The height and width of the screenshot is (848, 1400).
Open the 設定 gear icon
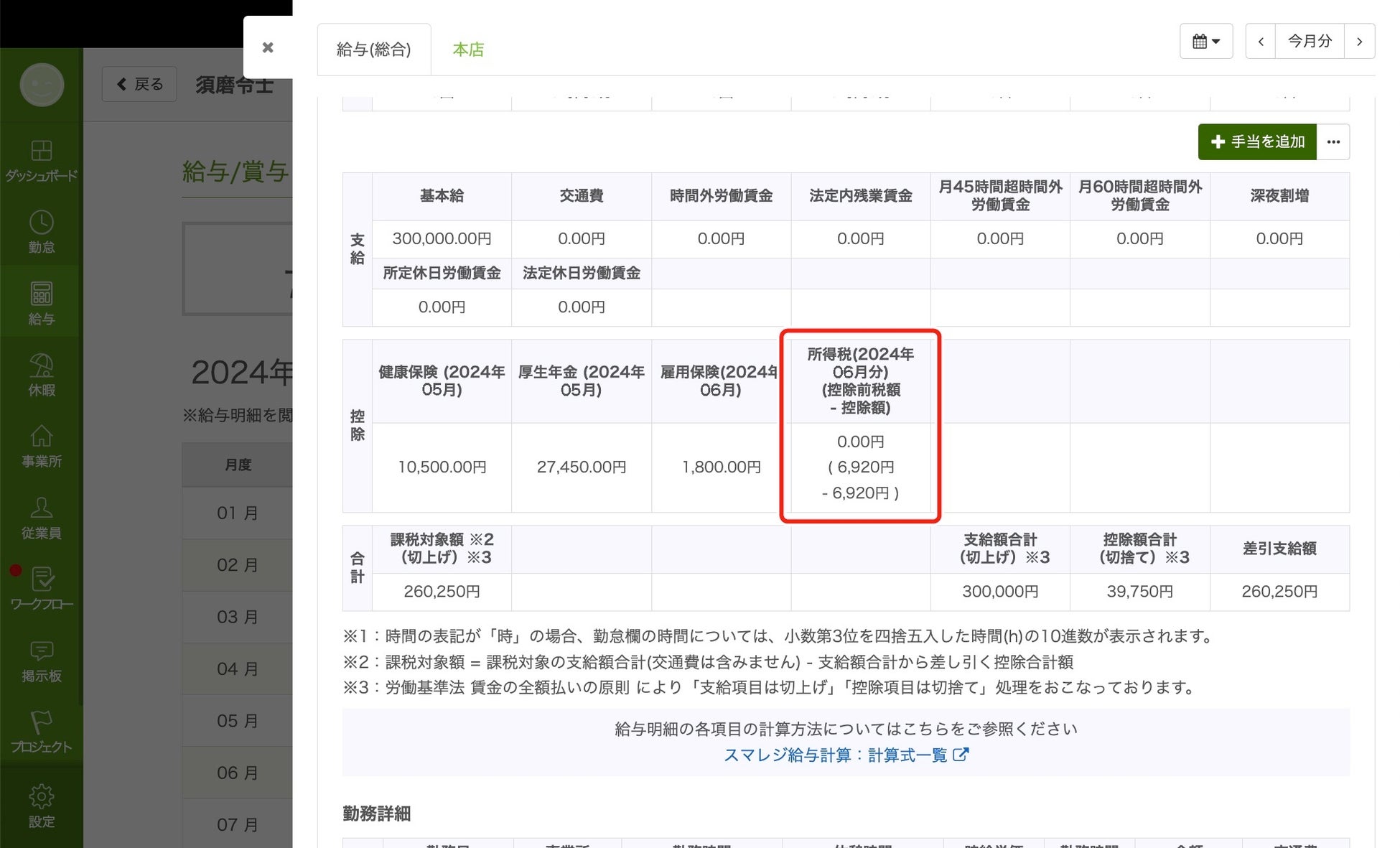click(41, 796)
